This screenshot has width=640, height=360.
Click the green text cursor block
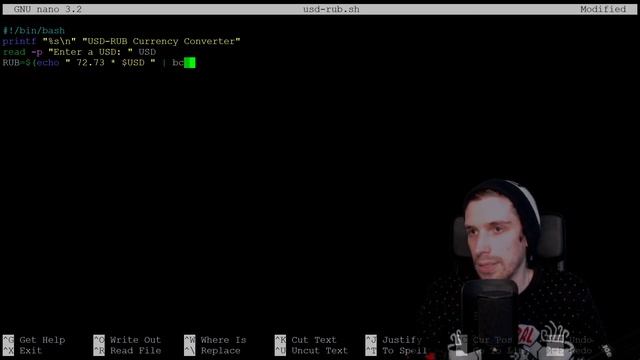point(190,62)
